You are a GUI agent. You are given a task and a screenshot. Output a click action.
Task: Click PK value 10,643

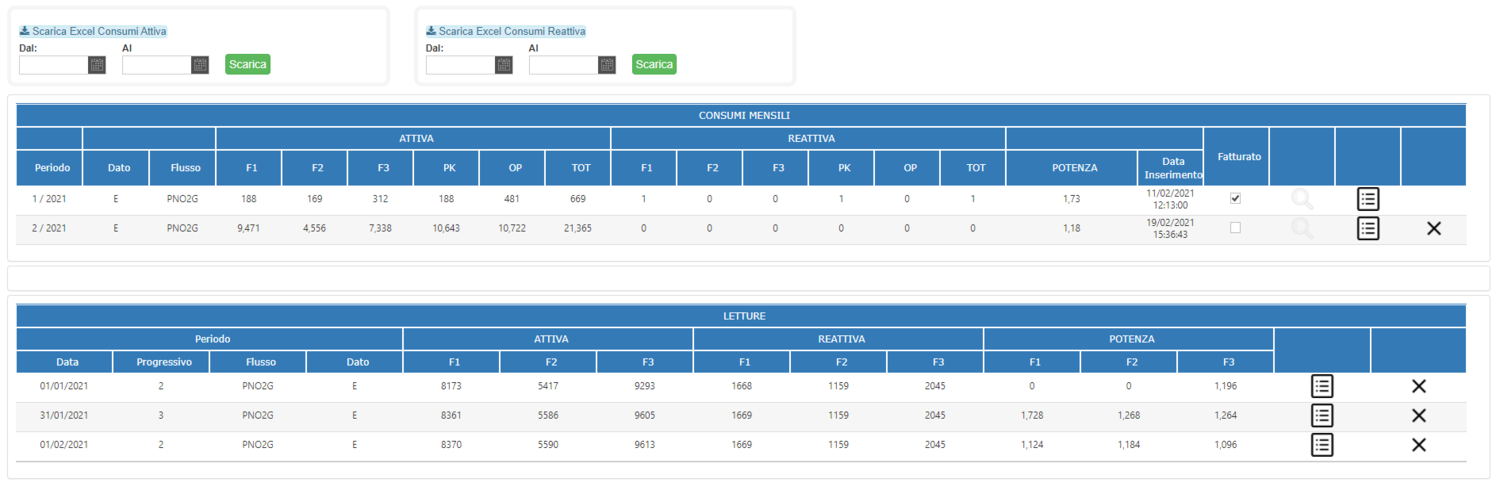coord(446,229)
